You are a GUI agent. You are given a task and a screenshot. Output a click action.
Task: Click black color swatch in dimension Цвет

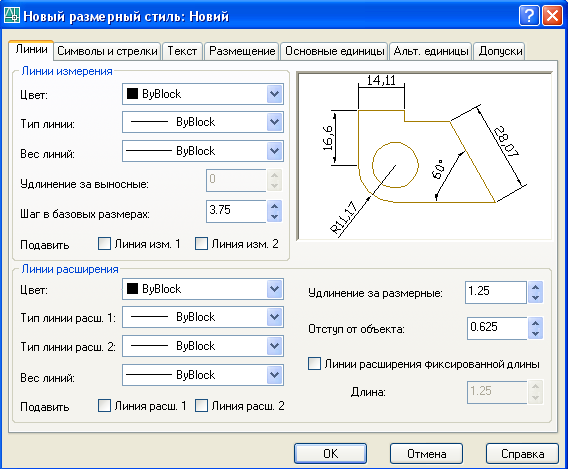132,94
